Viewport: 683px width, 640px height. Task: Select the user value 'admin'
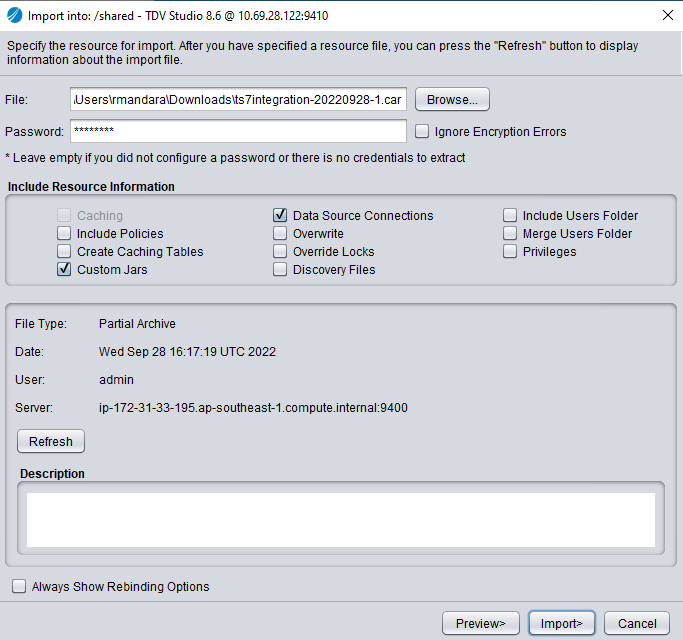pyautogui.click(x=116, y=379)
